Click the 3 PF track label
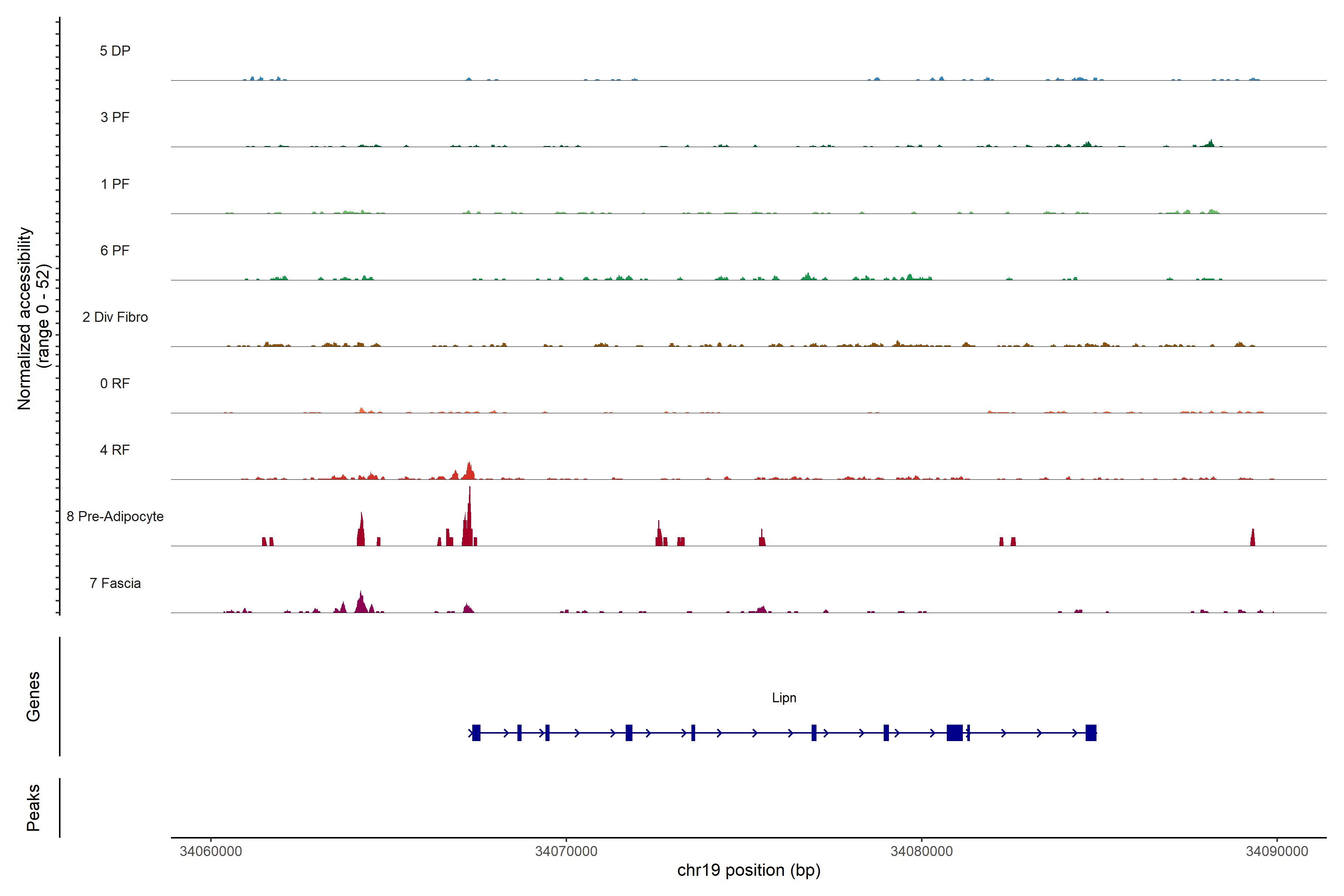Screen dimensions: 1344x896 (115, 117)
